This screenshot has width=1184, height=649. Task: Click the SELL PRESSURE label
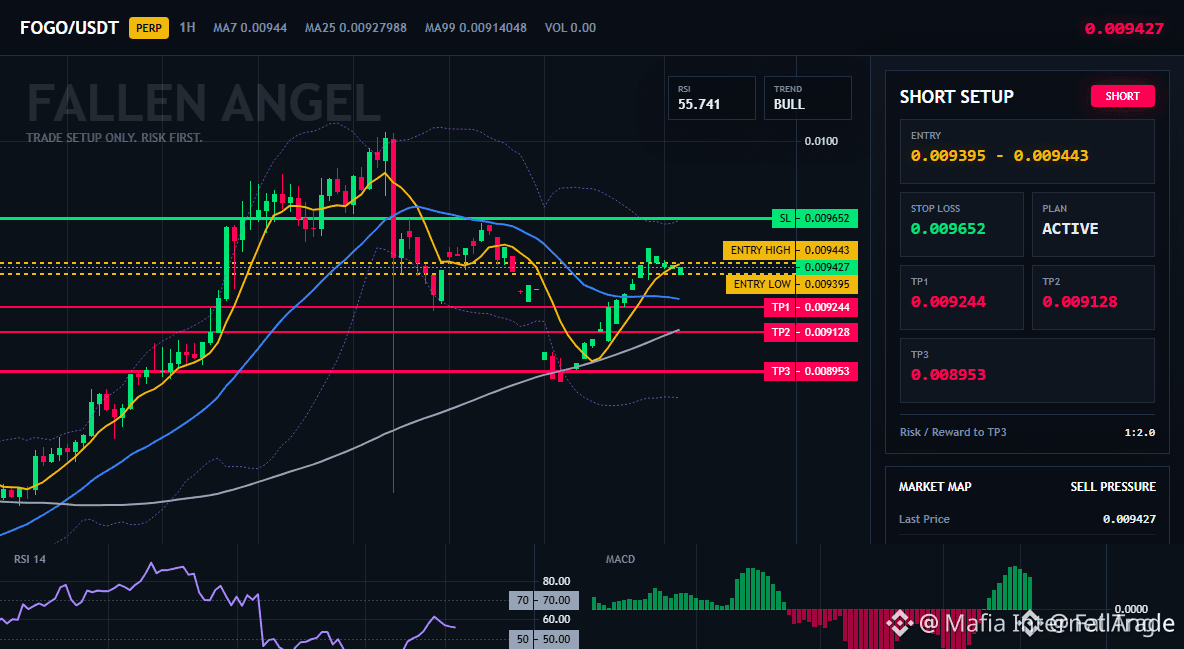coord(1112,487)
